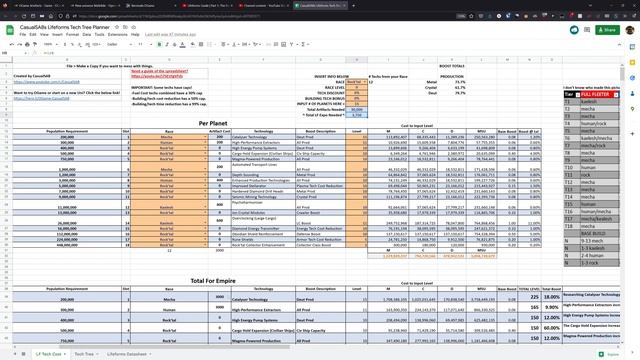
Task: Open the RACE dropdown in info section
Action: (x=364, y=82)
